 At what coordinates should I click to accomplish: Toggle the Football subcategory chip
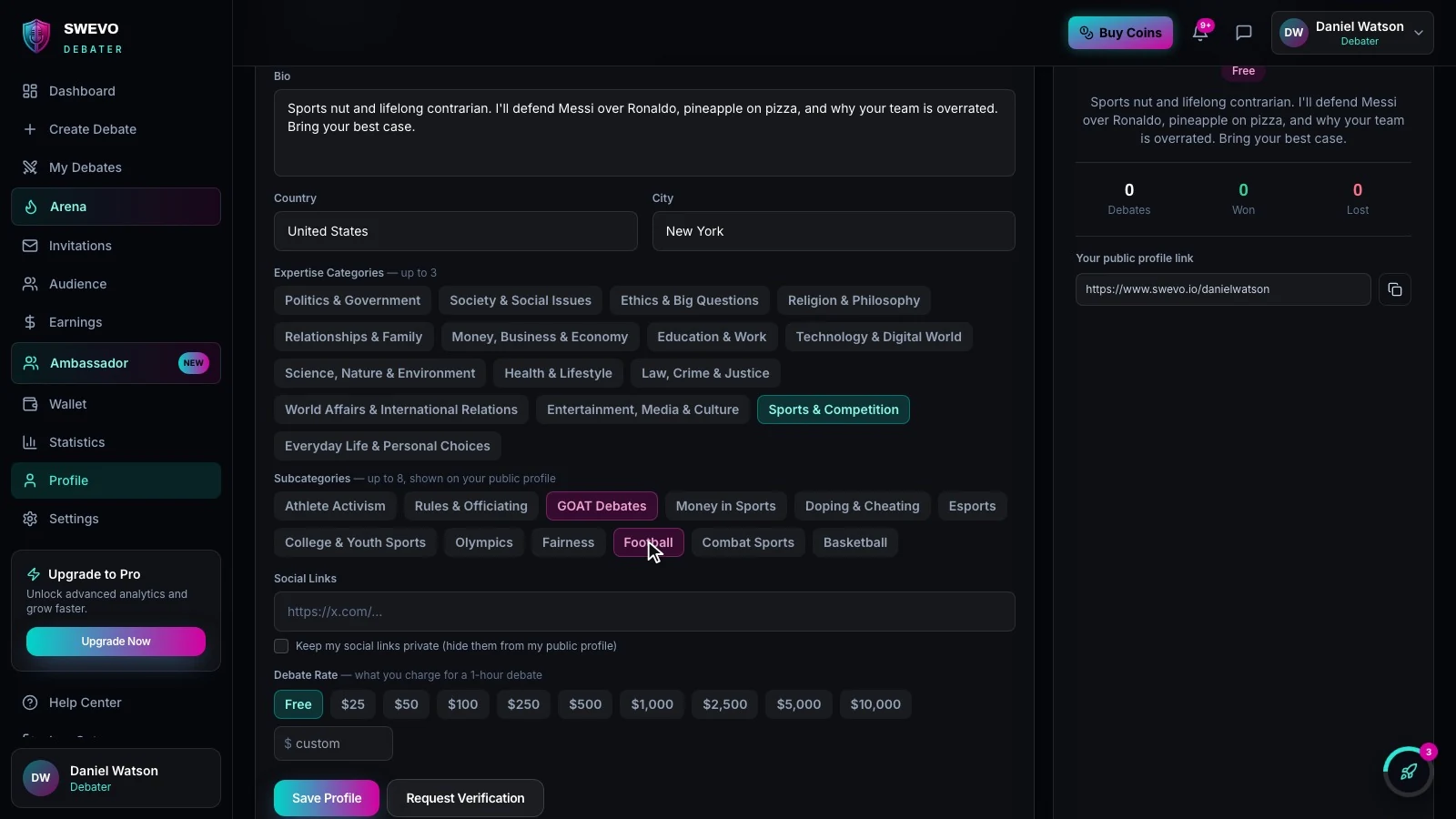point(649,542)
